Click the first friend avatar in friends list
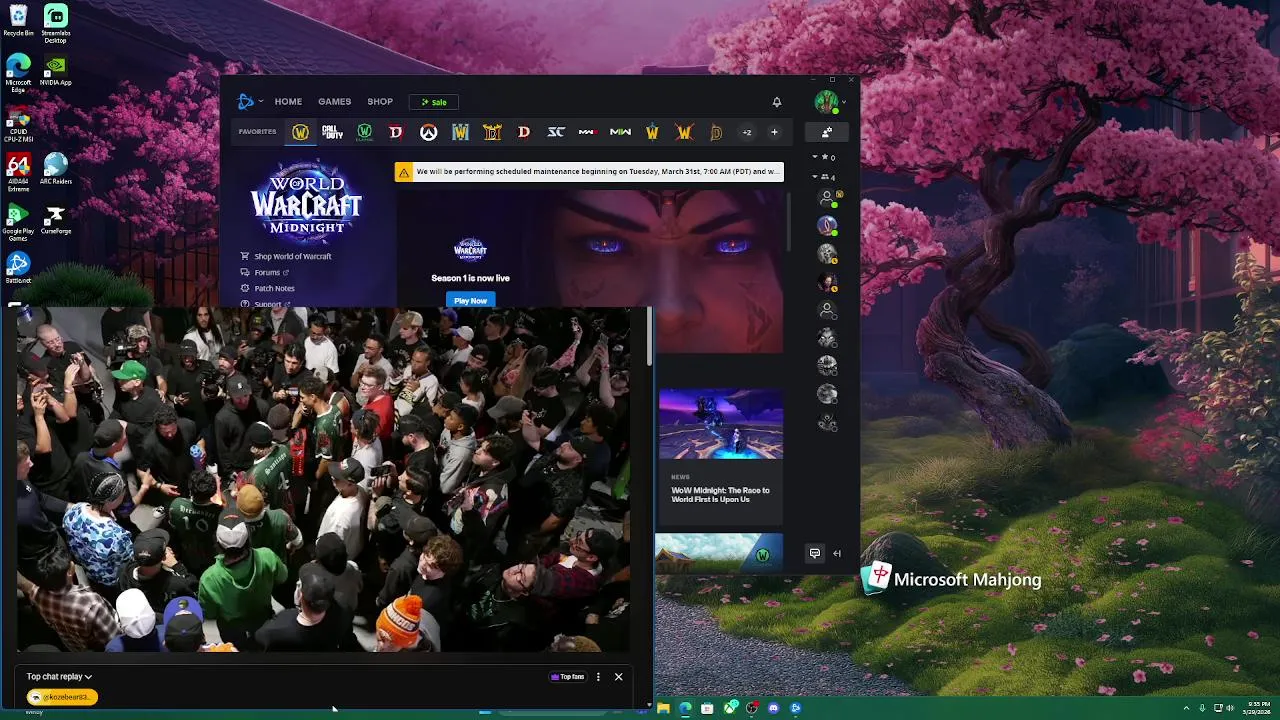This screenshot has width=1280, height=720. point(827,198)
